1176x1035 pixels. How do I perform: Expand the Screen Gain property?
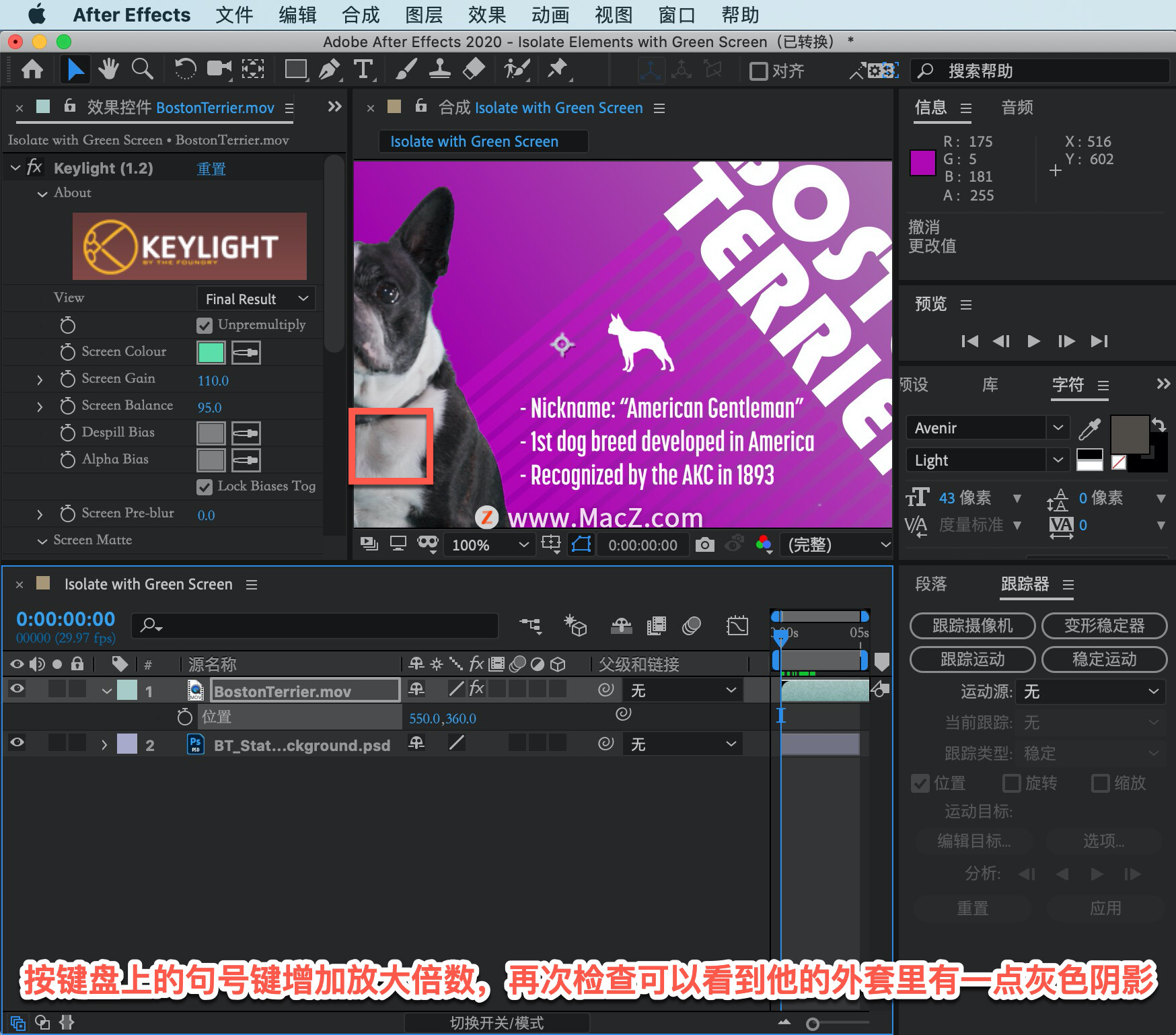pos(40,380)
